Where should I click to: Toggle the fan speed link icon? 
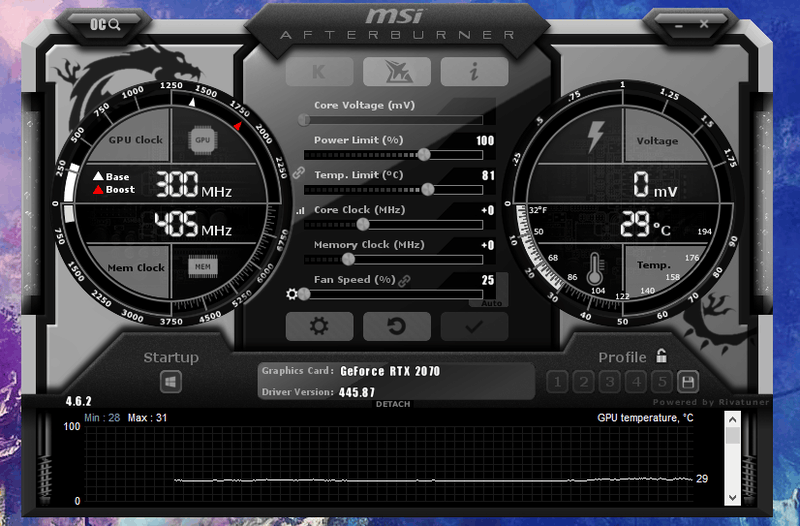[404, 281]
